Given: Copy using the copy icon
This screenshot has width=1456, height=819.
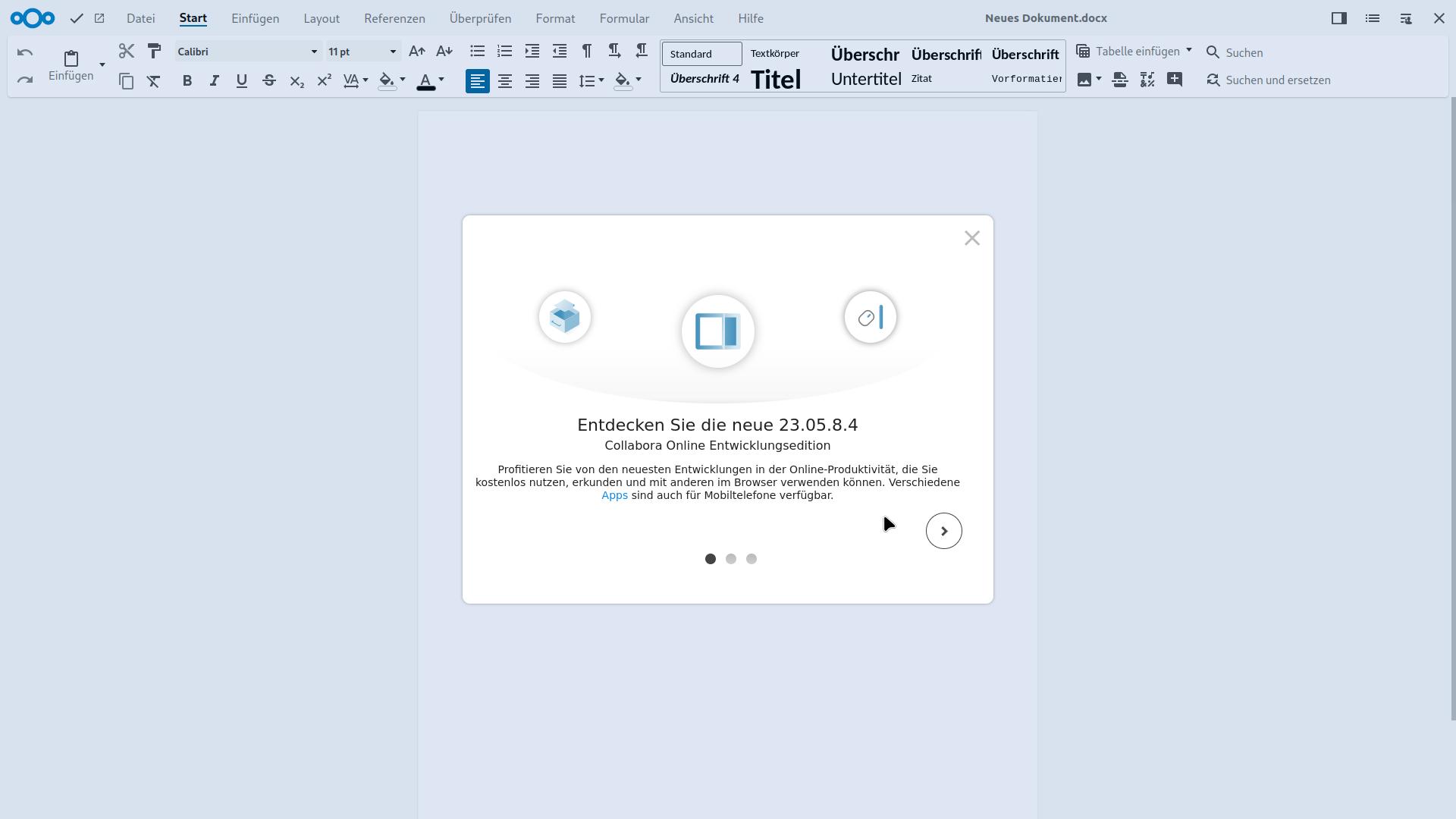Looking at the screenshot, I should (x=127, y=81).
